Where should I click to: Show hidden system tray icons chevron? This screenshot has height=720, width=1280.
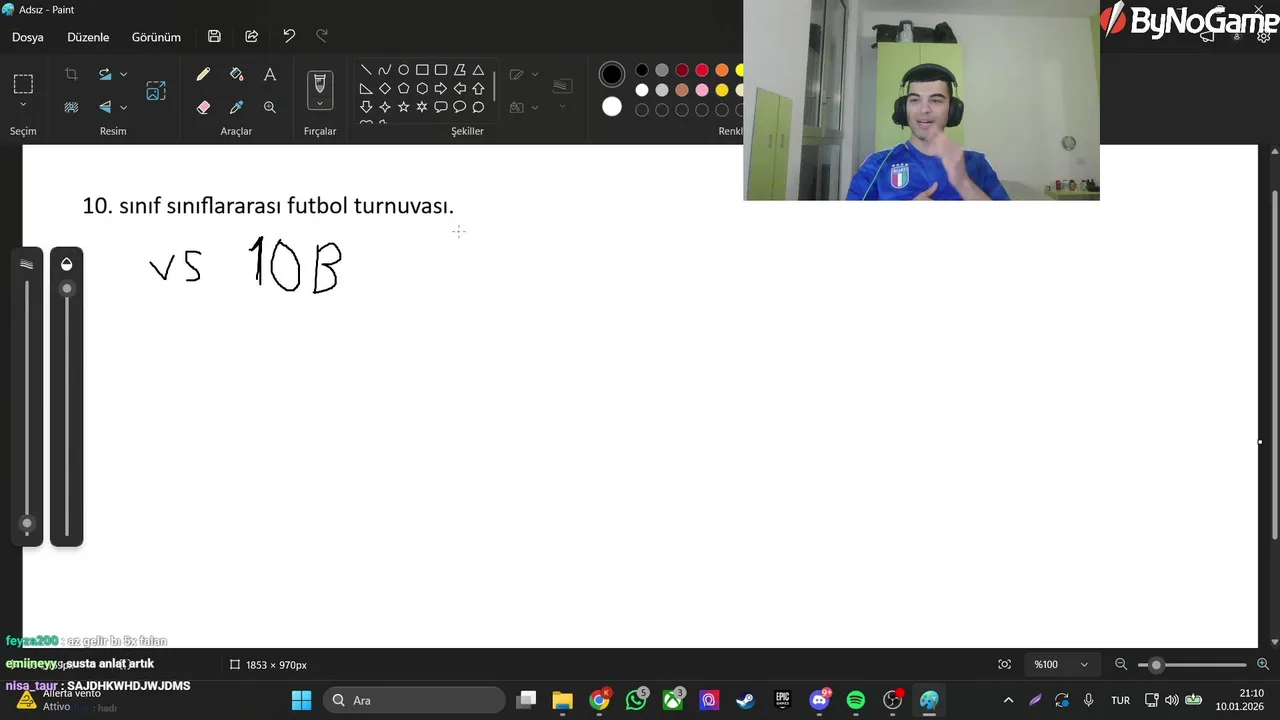(x=1008, y=700)
